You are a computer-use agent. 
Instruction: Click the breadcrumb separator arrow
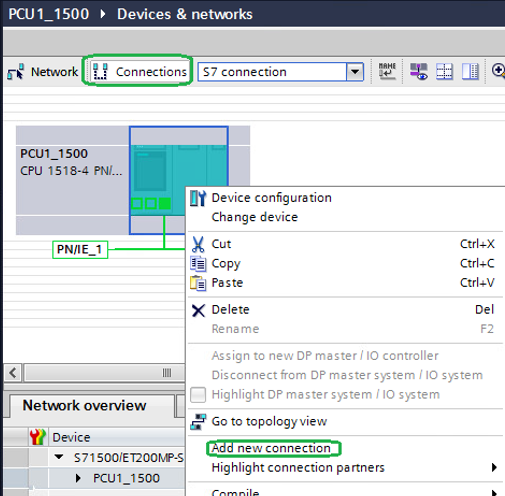coord(103,14)
